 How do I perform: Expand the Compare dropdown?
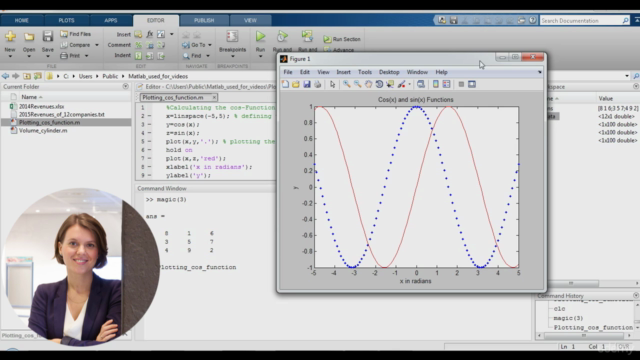[x=97, y=45]
